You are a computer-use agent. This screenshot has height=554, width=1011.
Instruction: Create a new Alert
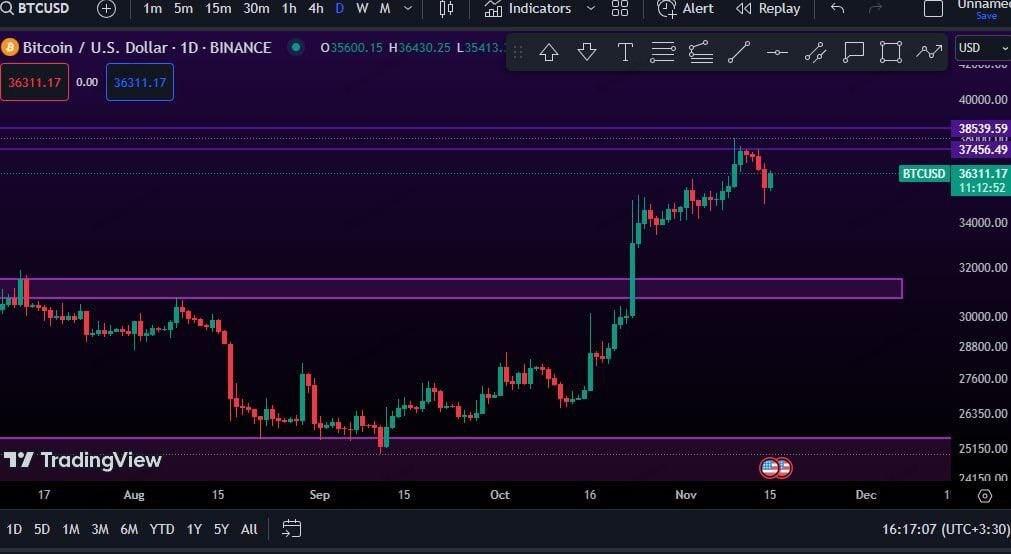(x=685, y=8)
